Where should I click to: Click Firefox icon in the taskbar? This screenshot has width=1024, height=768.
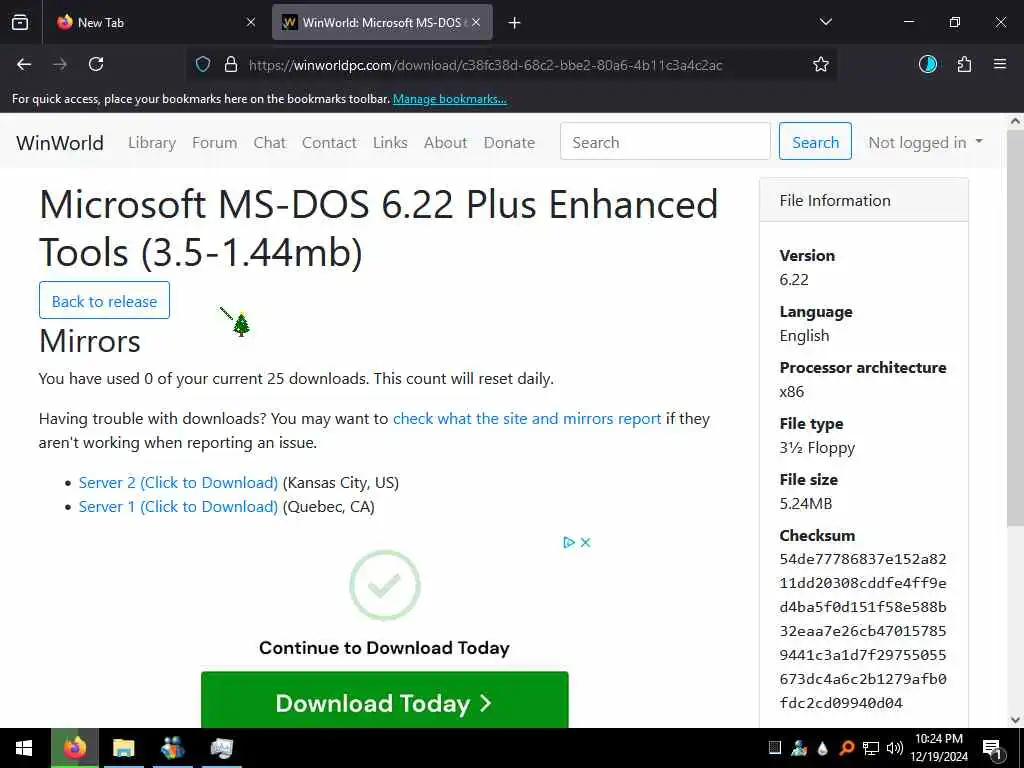coord(74,748)
